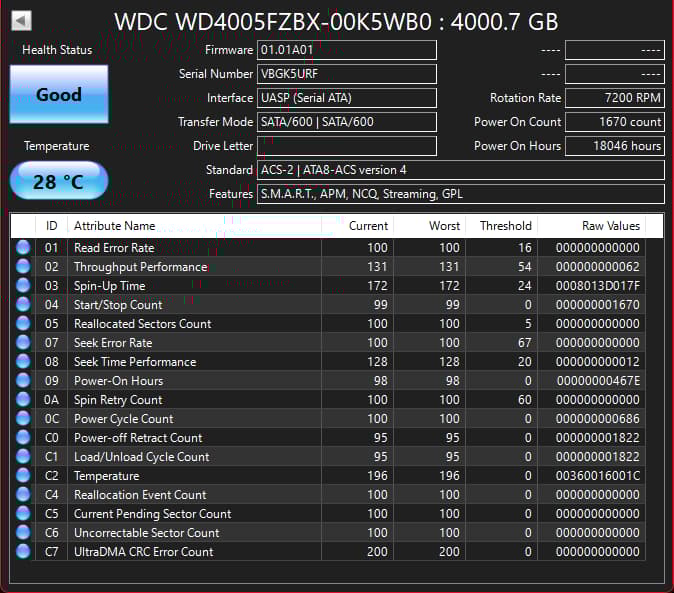The height and width of the screenshot is (593, 674).
Task: Click the Worst column header
Action: 429,226
